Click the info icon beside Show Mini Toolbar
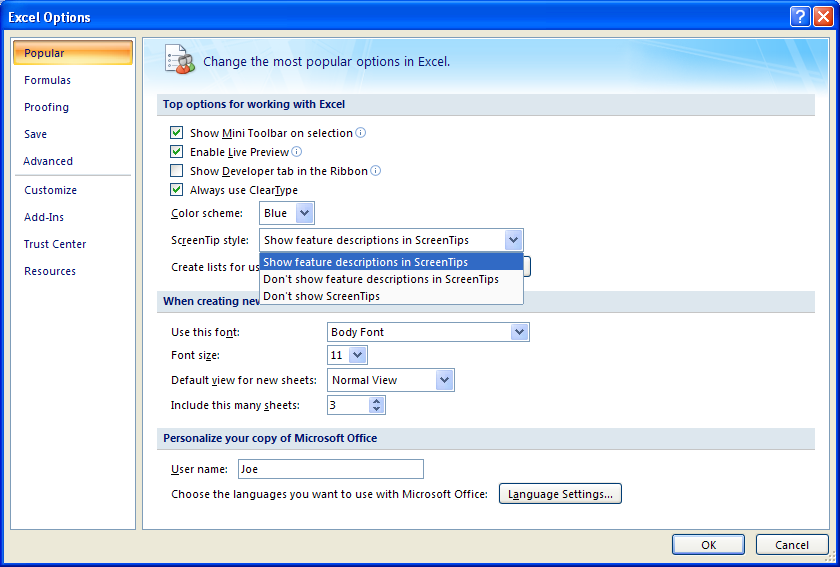Image resolution: width=840 pixels, height=567 pixels. (361, 132)
